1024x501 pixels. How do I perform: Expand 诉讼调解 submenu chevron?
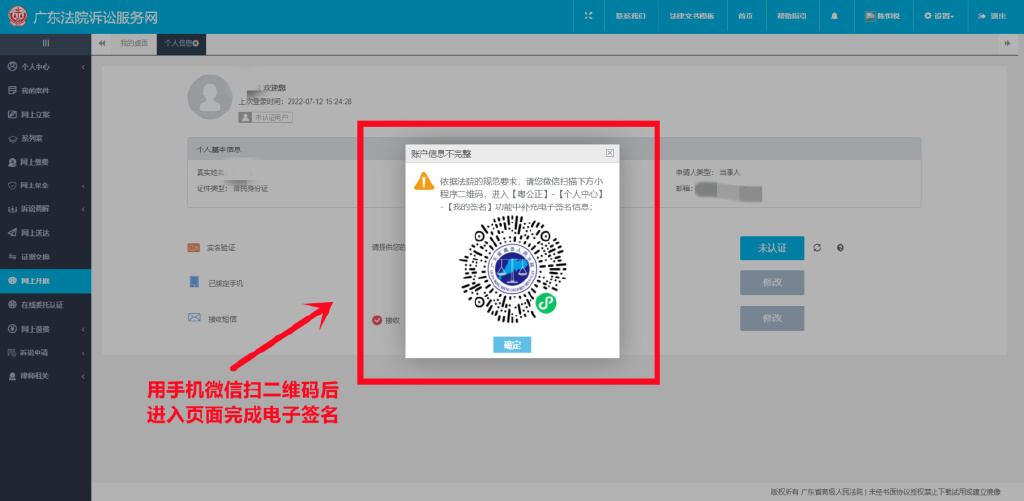(x=83, y=210)
